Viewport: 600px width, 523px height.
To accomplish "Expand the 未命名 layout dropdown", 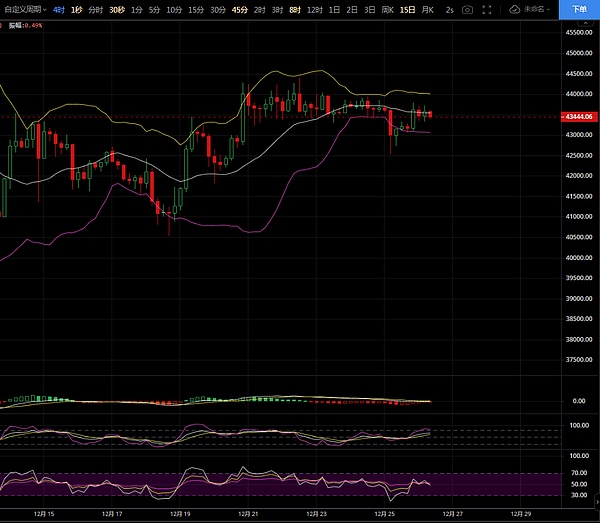I will 536,9.
